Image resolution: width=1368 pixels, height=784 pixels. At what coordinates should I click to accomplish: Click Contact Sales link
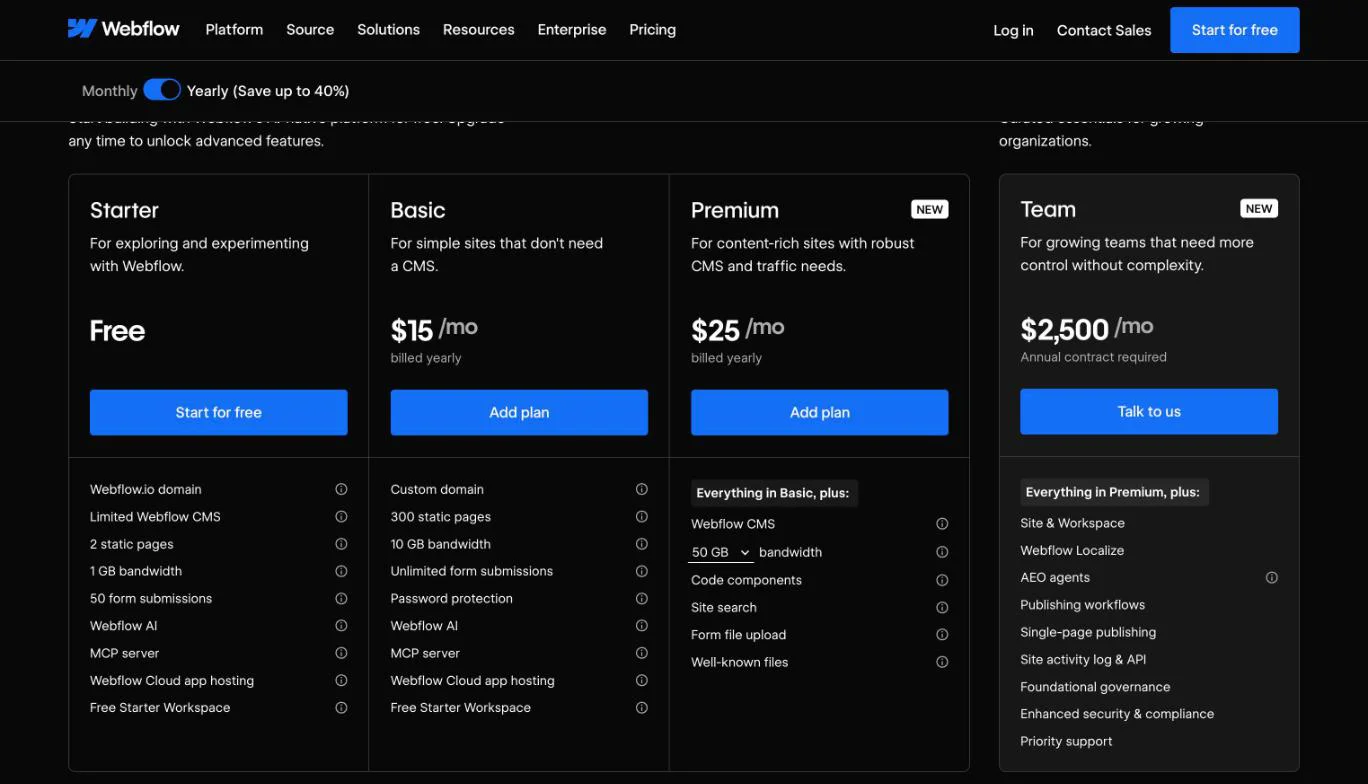click(x=1104, y=30)
